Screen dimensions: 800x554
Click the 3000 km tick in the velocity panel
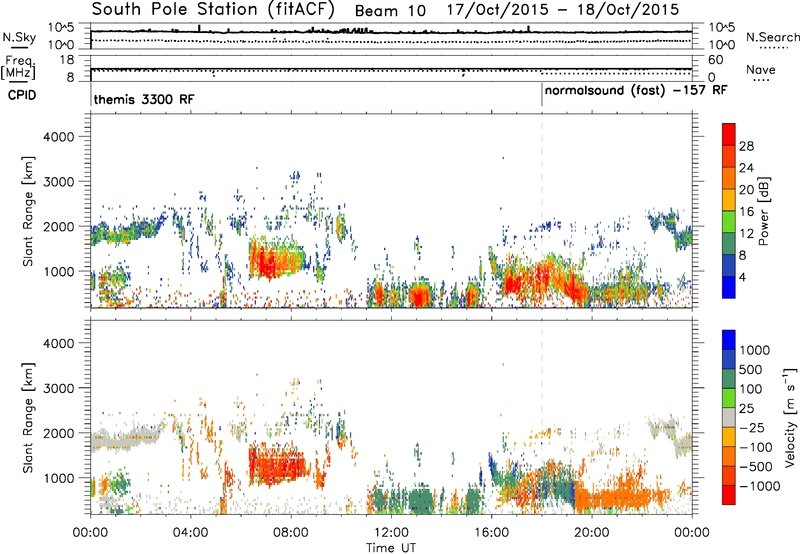click(x=58, y=388)
